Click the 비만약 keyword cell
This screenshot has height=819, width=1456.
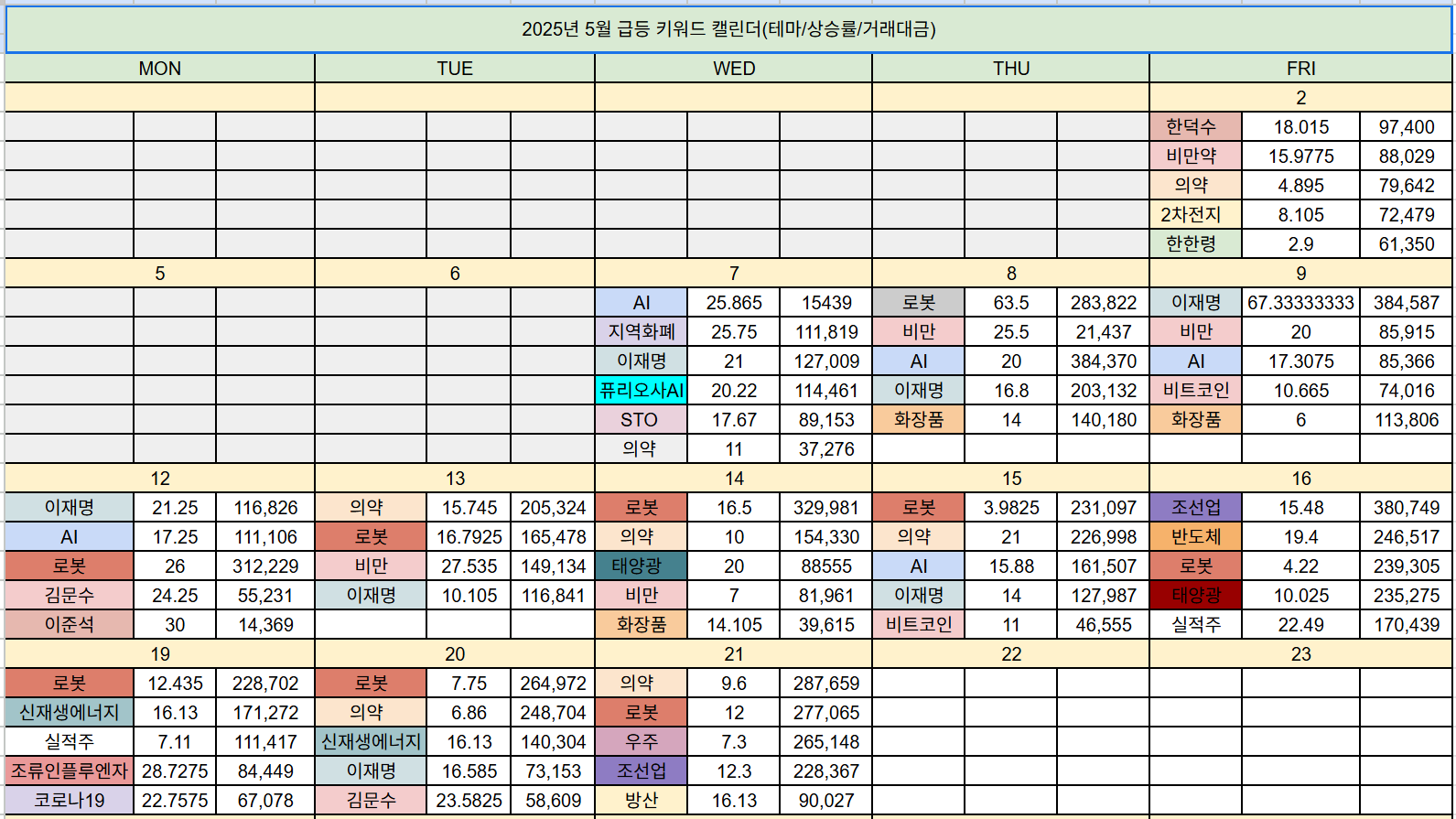click(1196, 156)
